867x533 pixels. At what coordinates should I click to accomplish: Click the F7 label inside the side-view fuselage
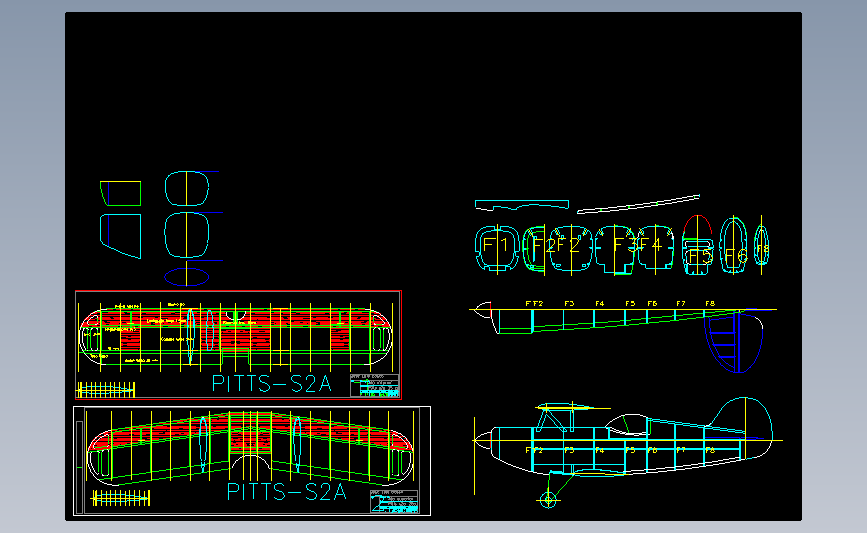[681, 450]
